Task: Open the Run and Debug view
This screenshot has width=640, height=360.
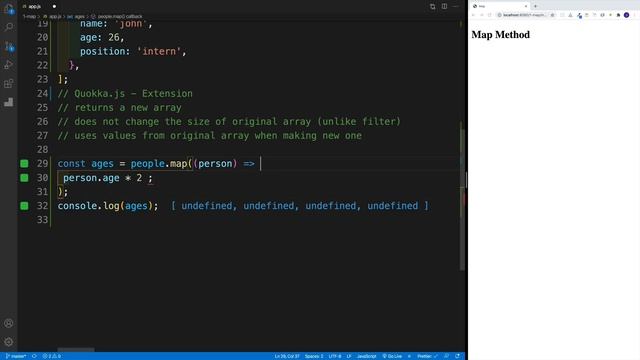Action: [9, 64]
